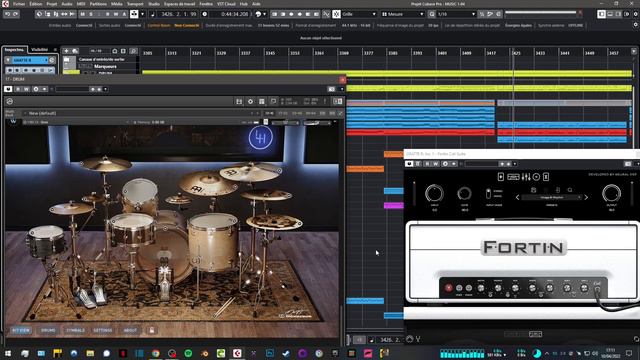This screenshot has height=360, width=640.
Task: Open the Transport menu
Action: (x=135, y=4)
